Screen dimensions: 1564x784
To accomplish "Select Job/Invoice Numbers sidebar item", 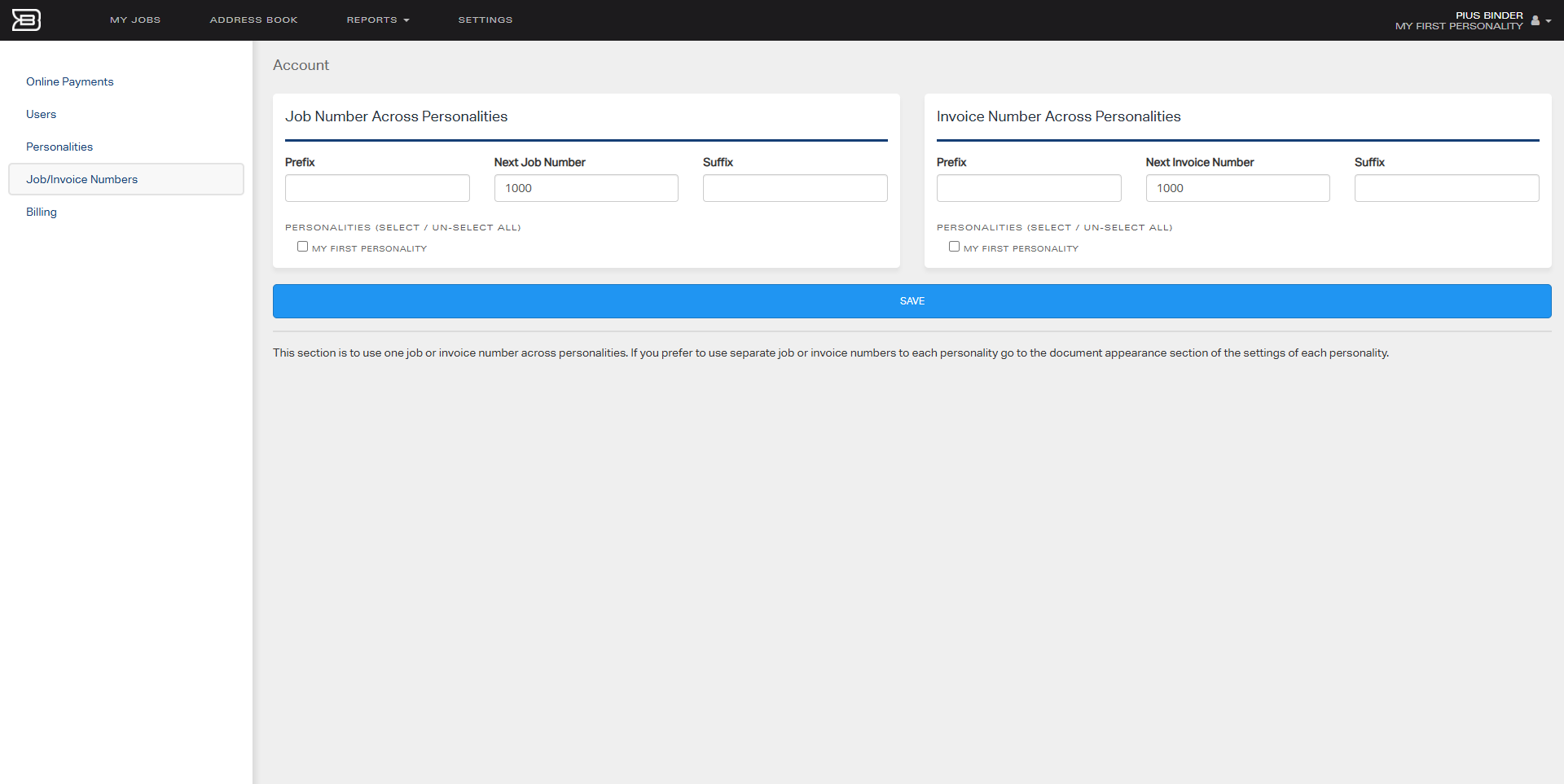I will click(126, 179).
